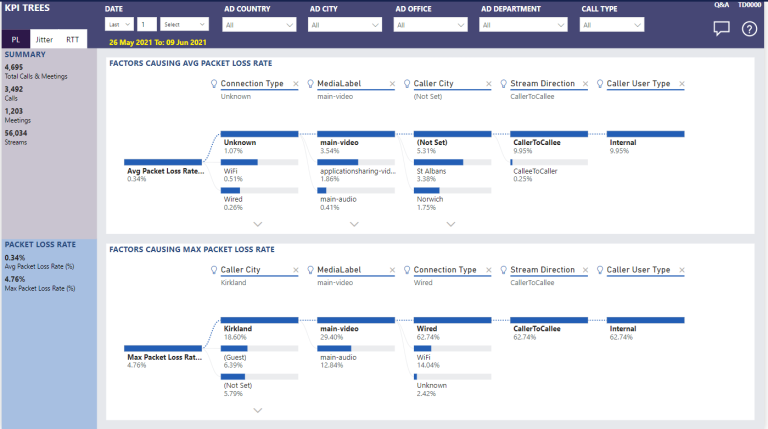Select the WiFi node in Avg tree

click(259, 170)
